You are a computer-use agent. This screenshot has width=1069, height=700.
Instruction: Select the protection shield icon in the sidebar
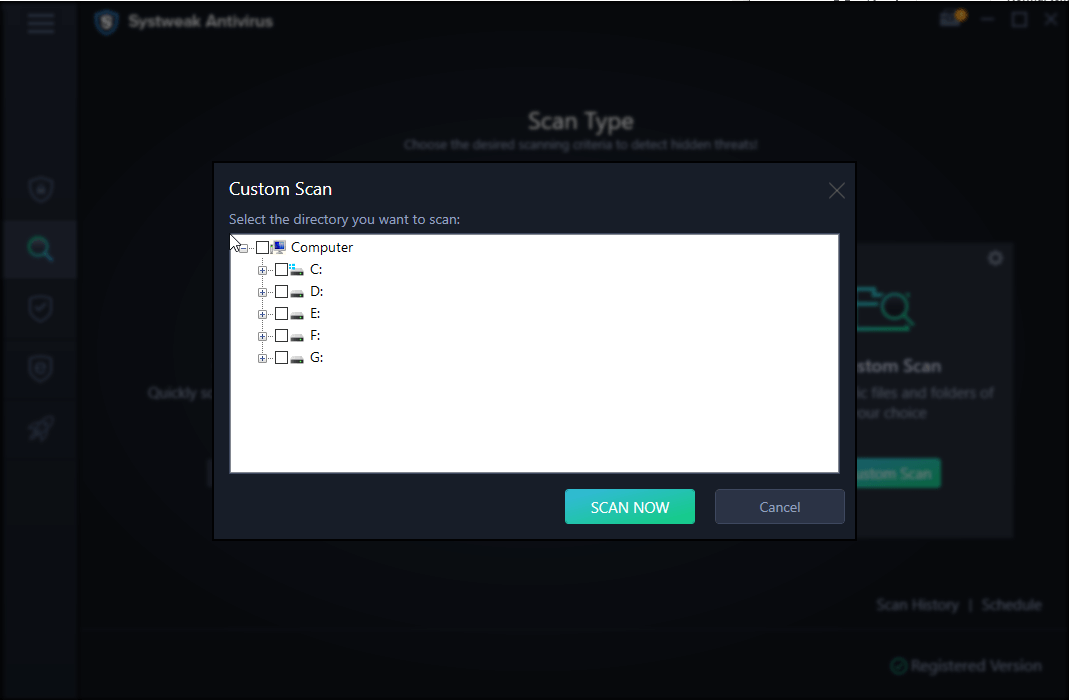pyautogui.click(x=40, y=189)
